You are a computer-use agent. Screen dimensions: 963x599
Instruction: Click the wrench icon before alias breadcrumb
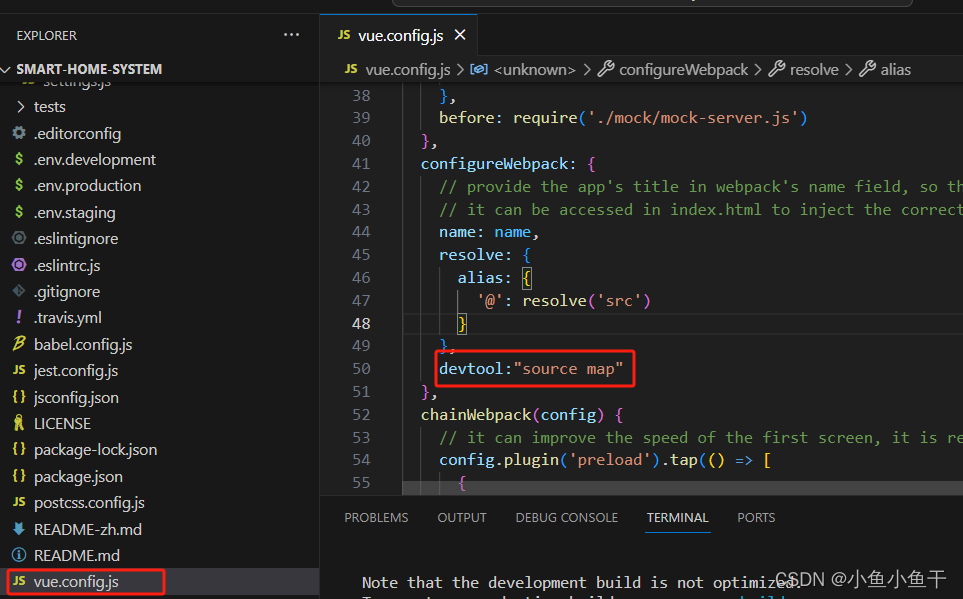click(x=867, y=69)
